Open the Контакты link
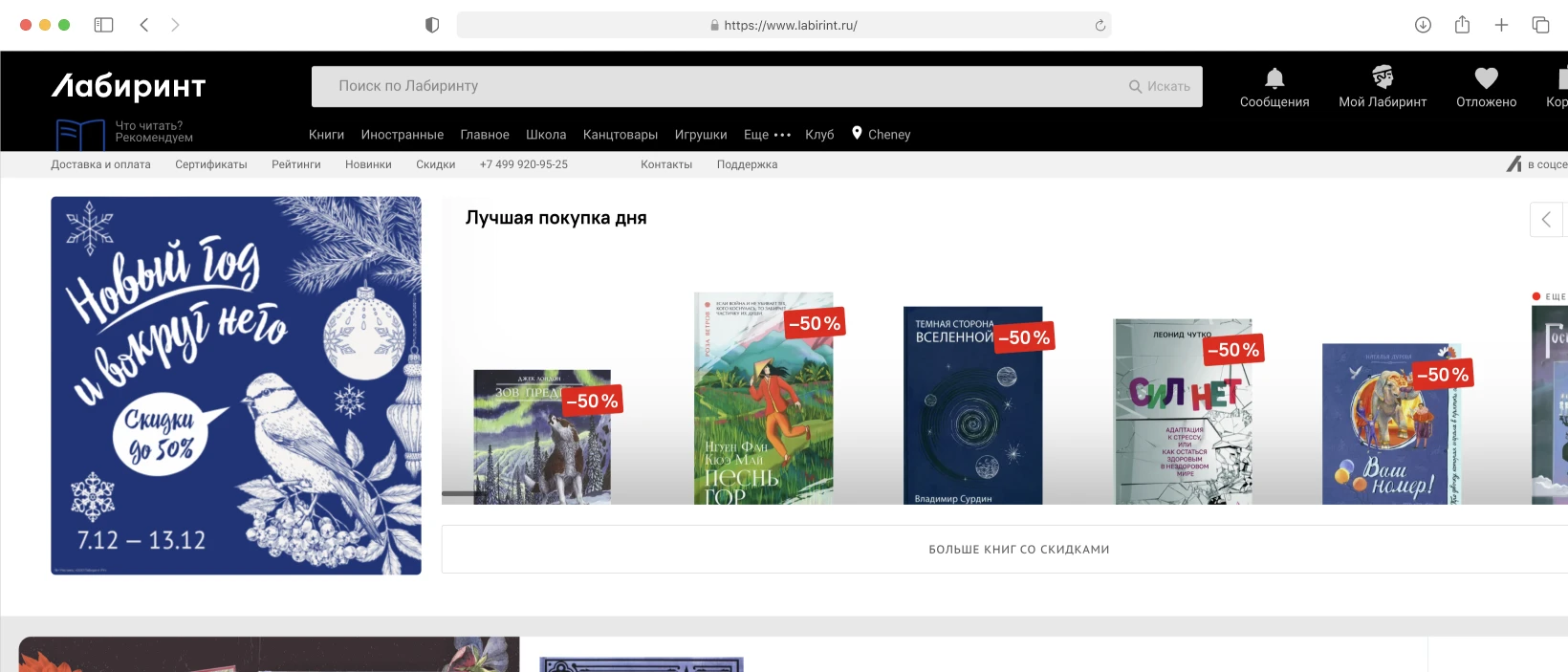The width and height of the screenshot is (1568, 672). coord(666,164)
